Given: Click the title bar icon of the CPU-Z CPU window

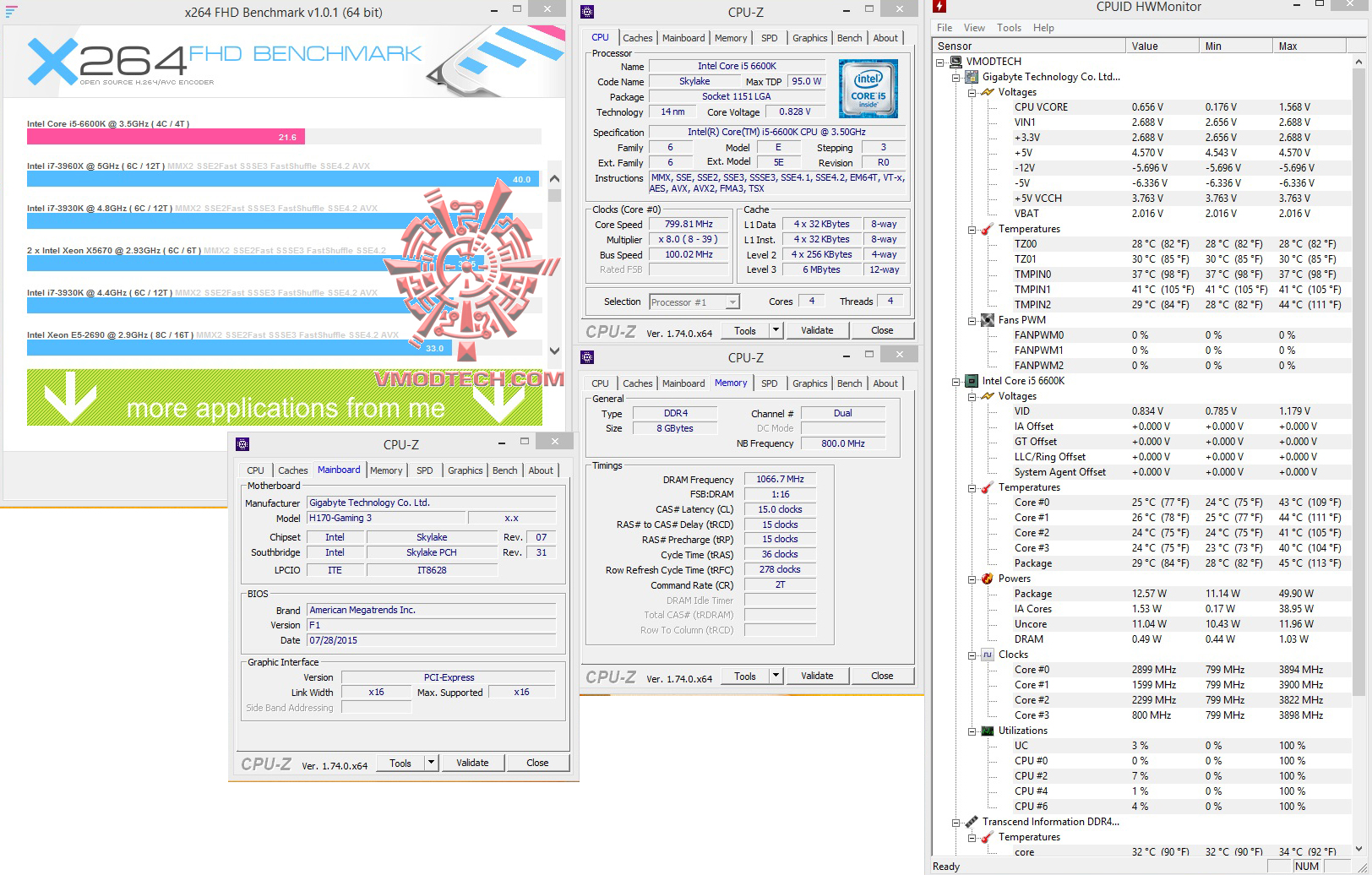Looking at the screenshot, I should pos(588,12).
